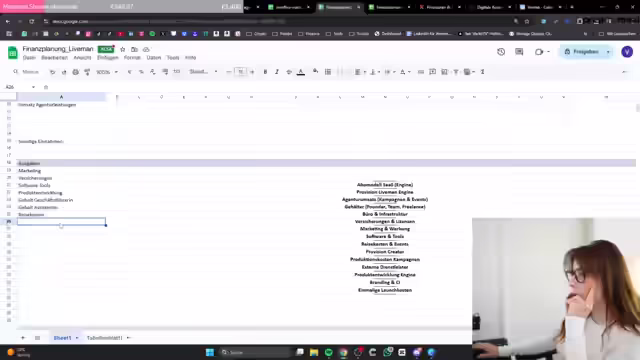The width and height of the screenshot is (640, 360).
Task: Open the font family dropdown
Action: pos(203,72)
